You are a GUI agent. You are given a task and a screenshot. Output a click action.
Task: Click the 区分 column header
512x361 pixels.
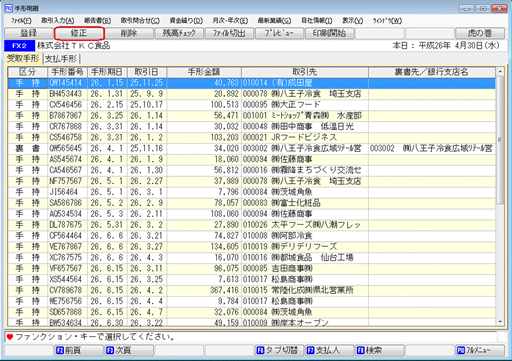pyautogui.click(x=28, y=72)
